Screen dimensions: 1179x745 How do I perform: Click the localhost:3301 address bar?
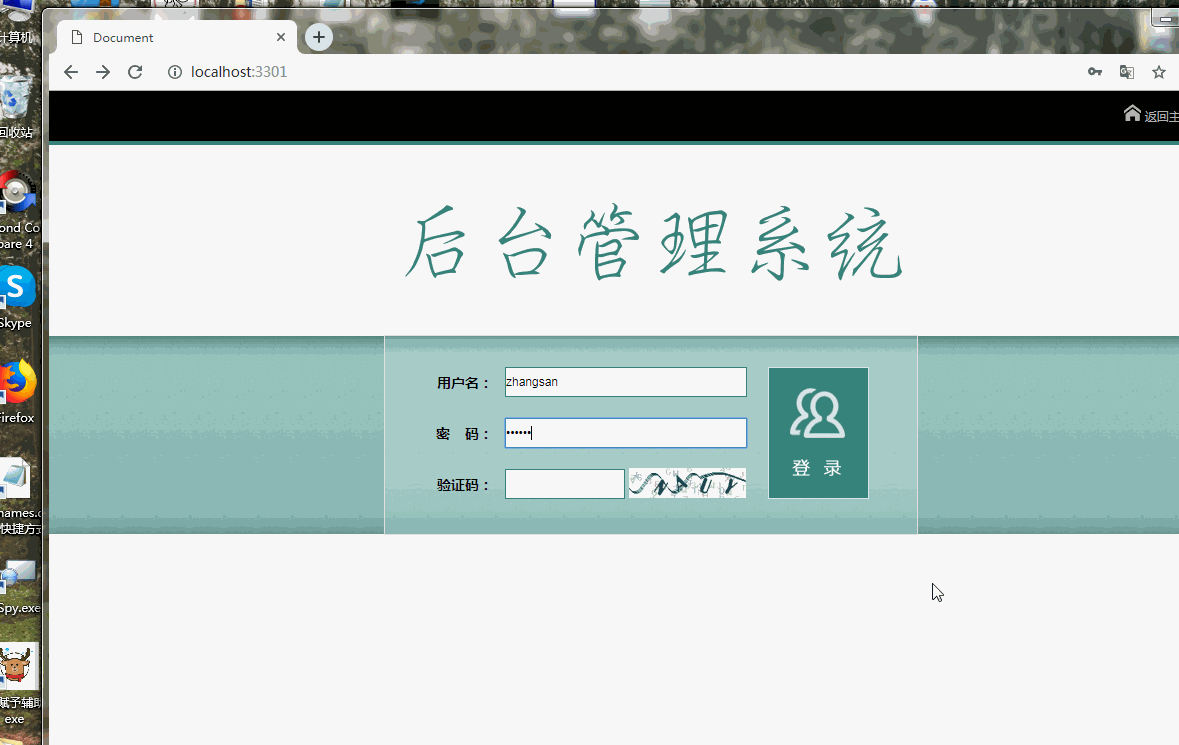(239, 72)
